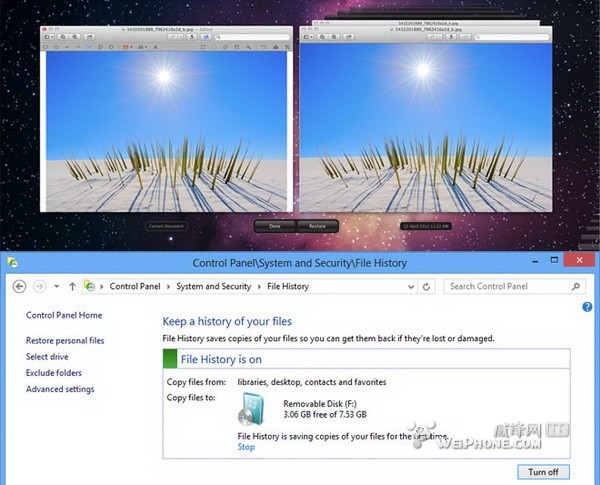Open Advanced settings link
Viewport: 600px width, 485px height.
(x=60, y=389)
